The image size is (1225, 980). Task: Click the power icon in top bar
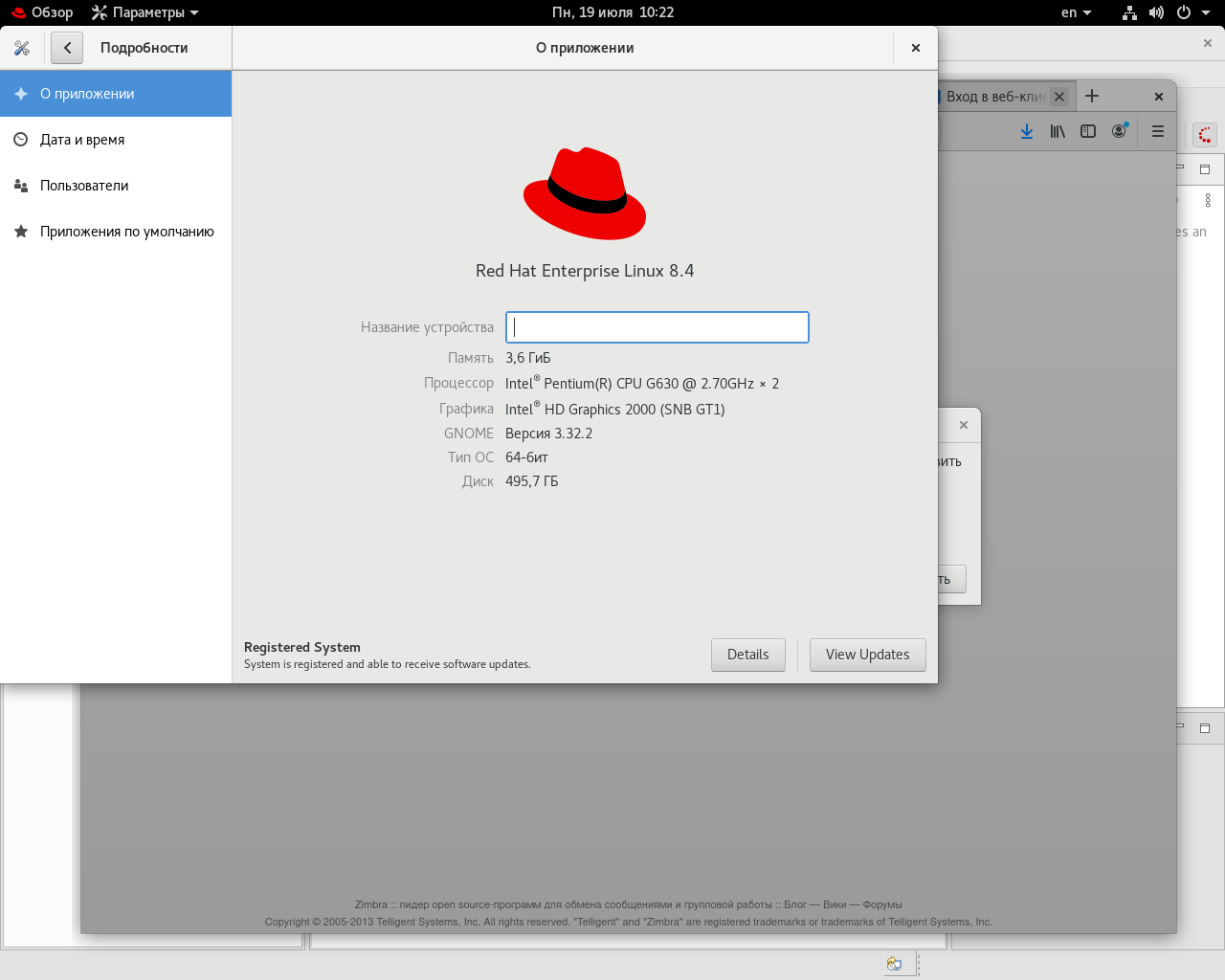pyautogui.click(x=1184, y=12)
